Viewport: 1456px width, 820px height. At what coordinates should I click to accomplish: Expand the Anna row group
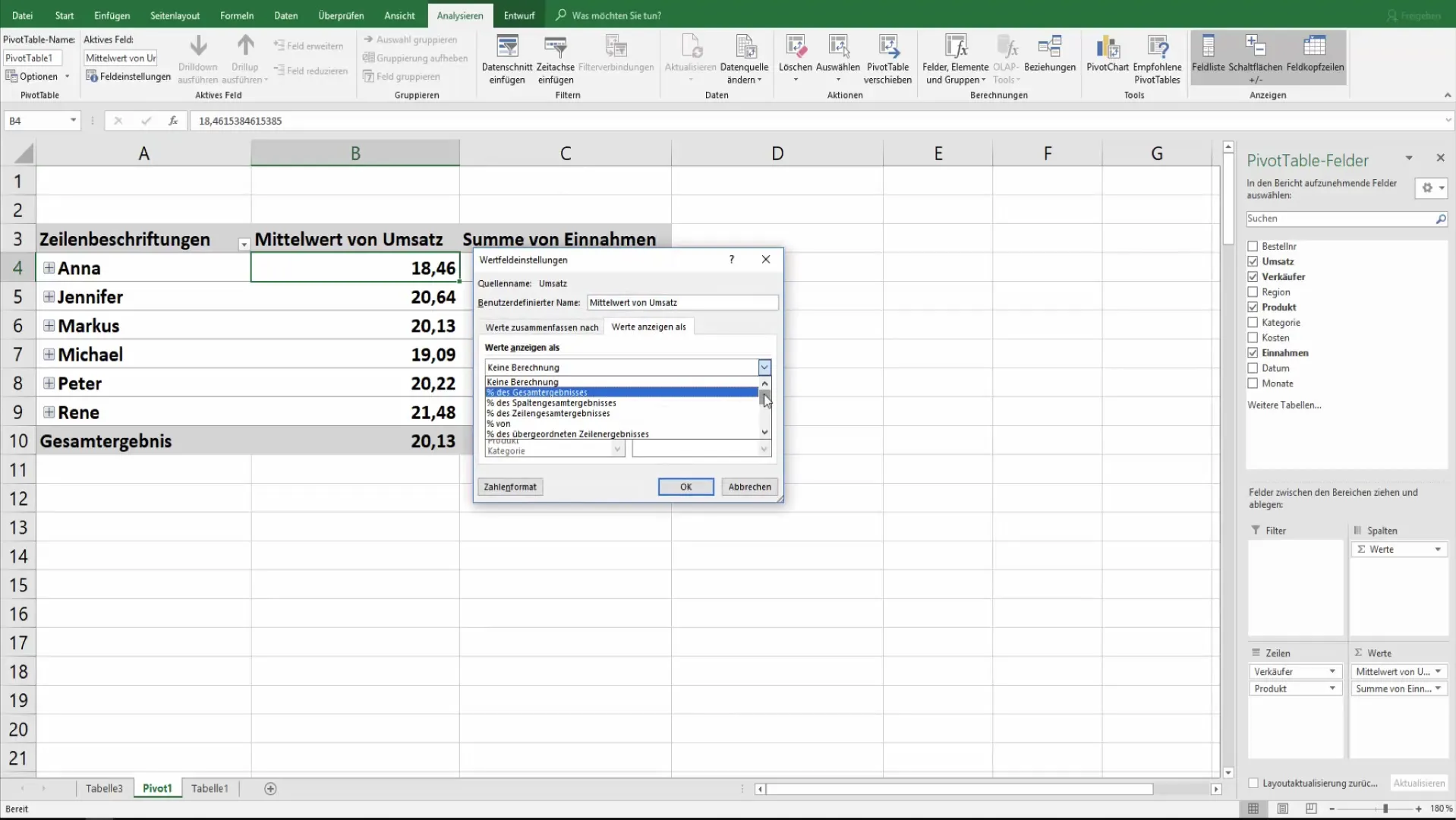(49, 268)
